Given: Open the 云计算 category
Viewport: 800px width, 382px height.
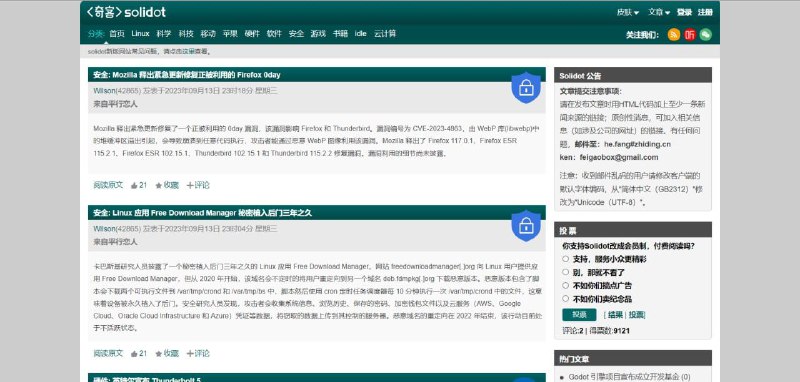Looking at the screenshot, I should coord(385,34).
